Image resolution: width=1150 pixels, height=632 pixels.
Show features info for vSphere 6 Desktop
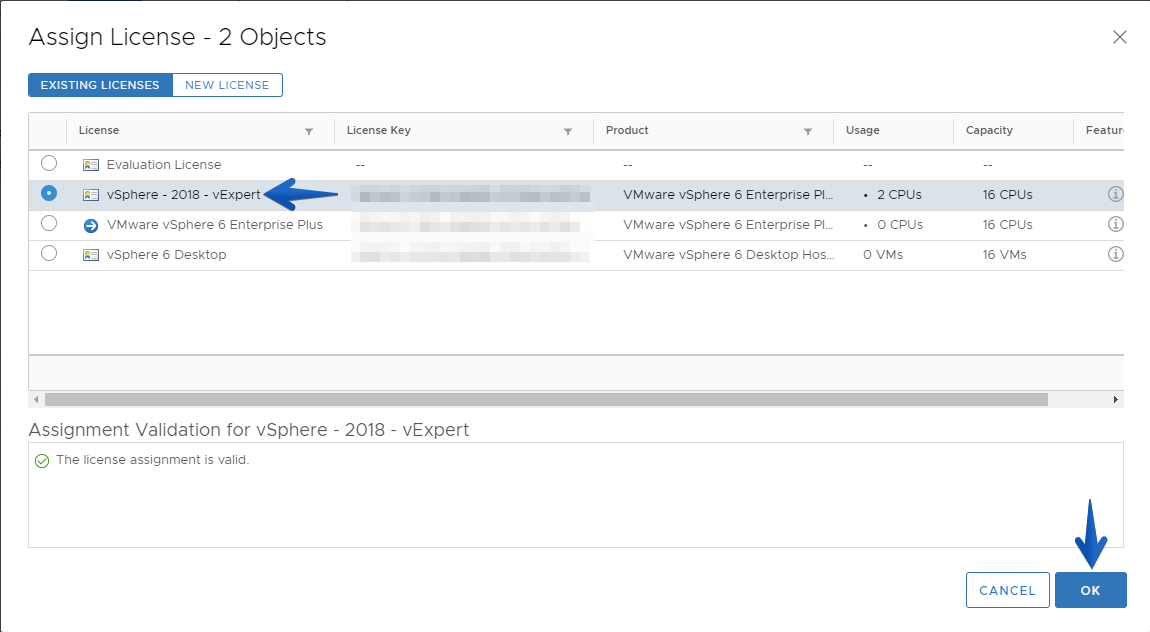[1116, 254]
